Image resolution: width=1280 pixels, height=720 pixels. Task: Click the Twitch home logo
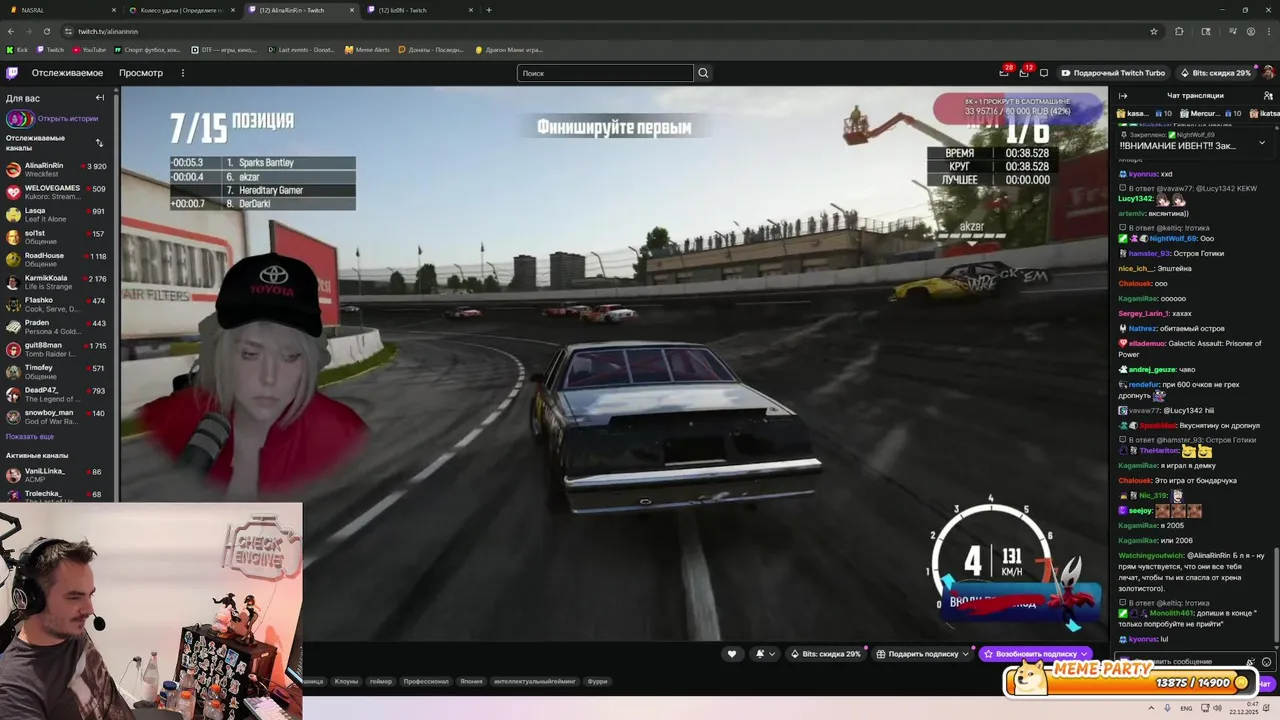(12, 73)
